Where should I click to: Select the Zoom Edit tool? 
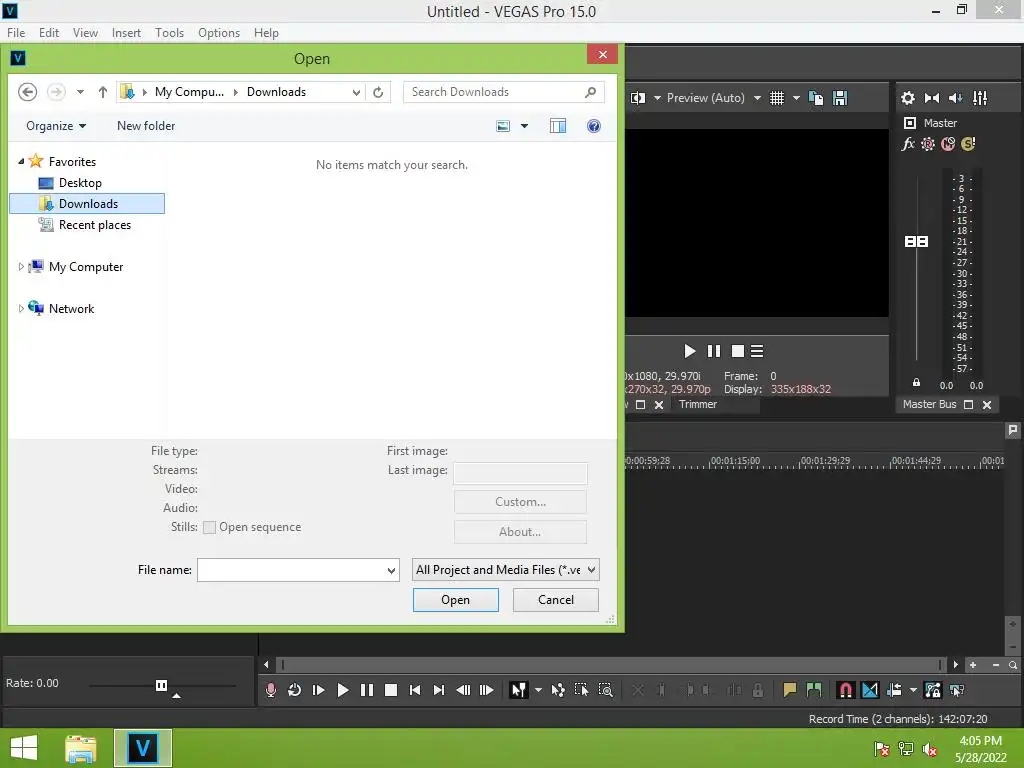[x=605, y=690]
